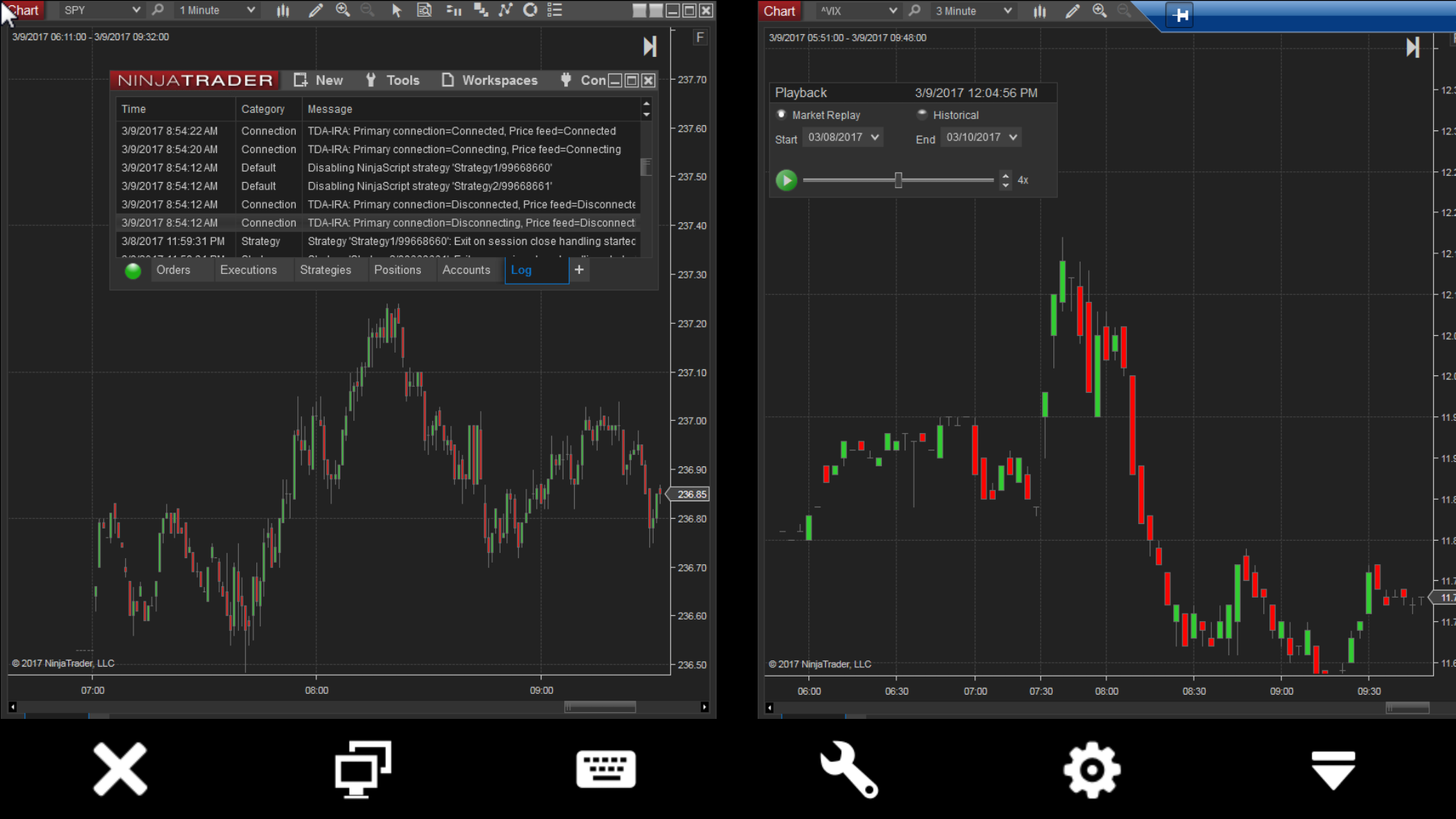Open the on-screen keyboard icon

606,770
